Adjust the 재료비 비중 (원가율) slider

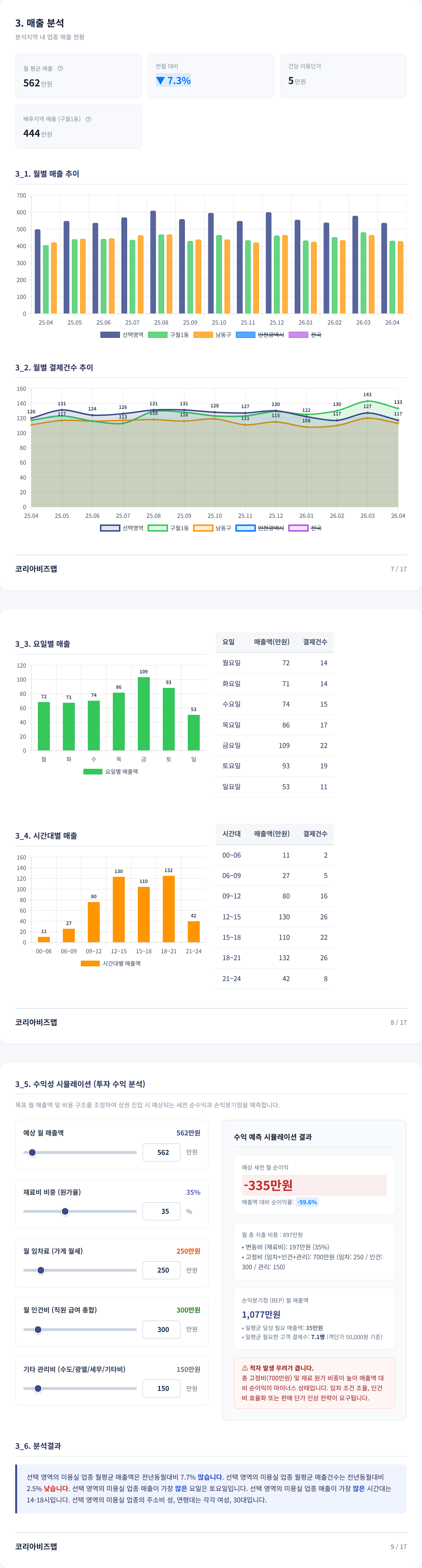pyautogui.click(x=80, y=1211)
